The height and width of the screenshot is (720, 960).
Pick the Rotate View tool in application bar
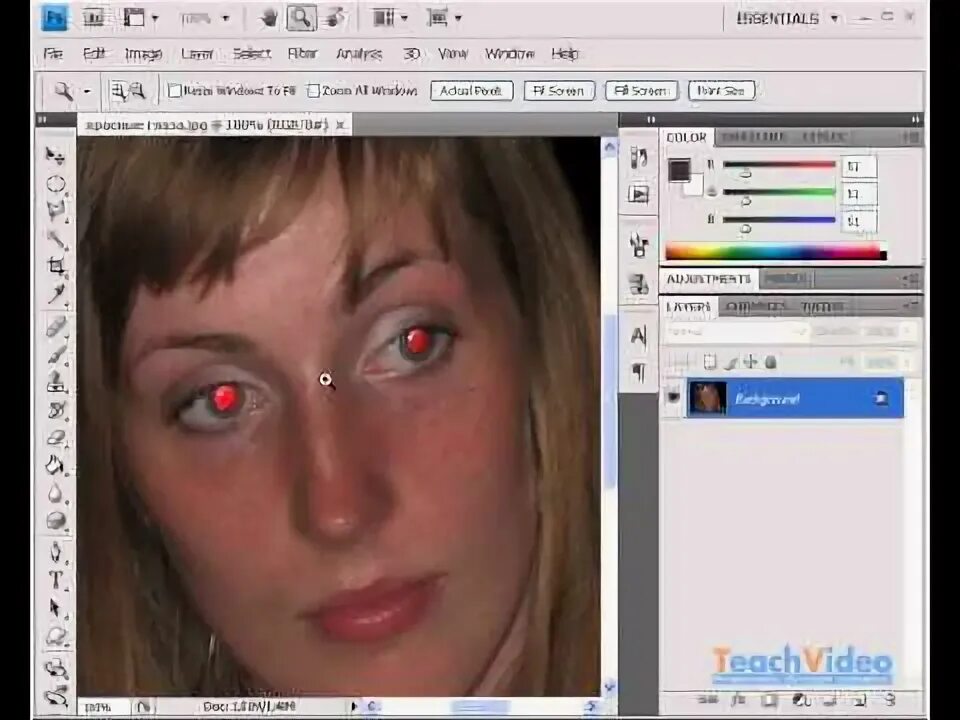pyautogui.click(x=333, y=18)
